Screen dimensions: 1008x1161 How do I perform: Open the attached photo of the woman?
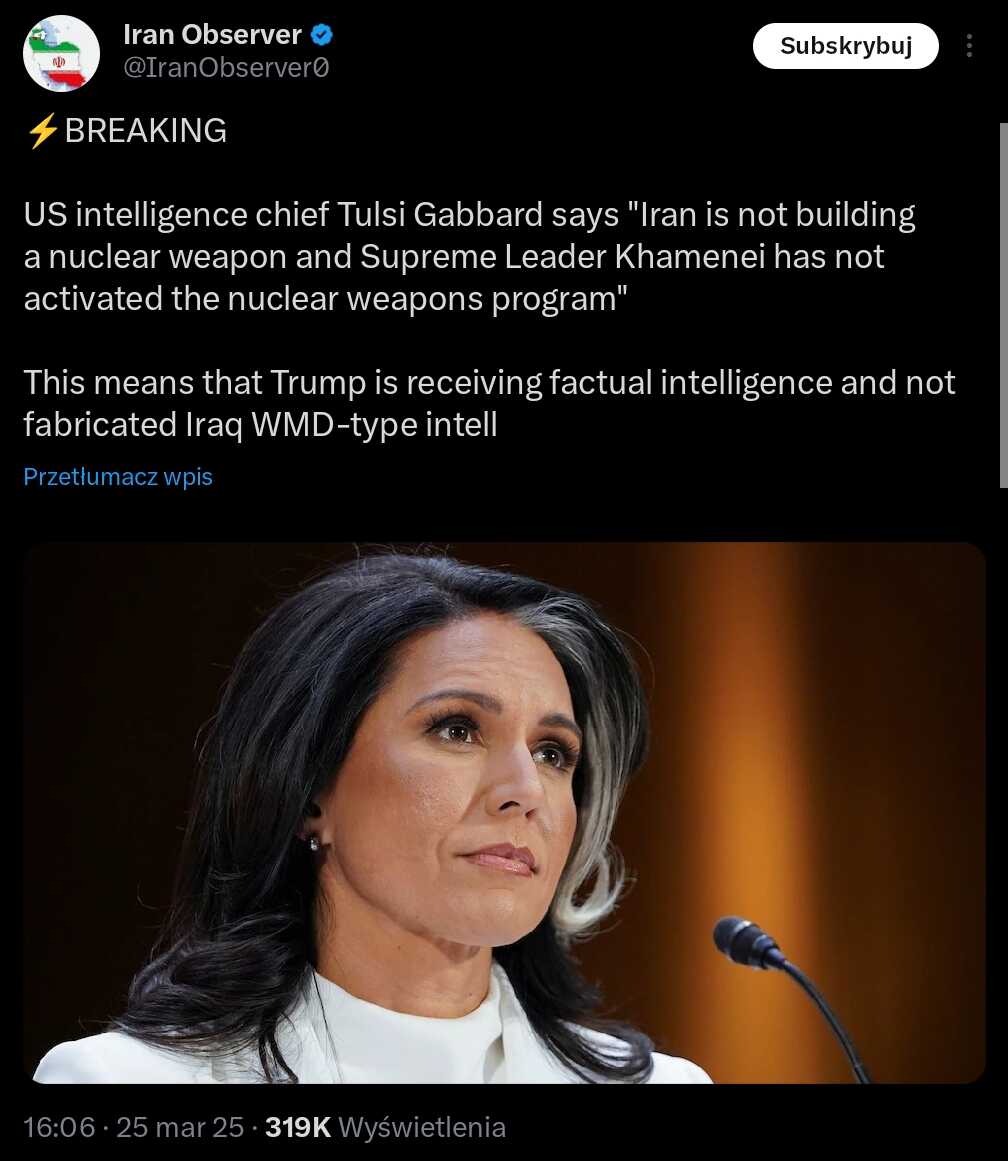coord(504,813)
